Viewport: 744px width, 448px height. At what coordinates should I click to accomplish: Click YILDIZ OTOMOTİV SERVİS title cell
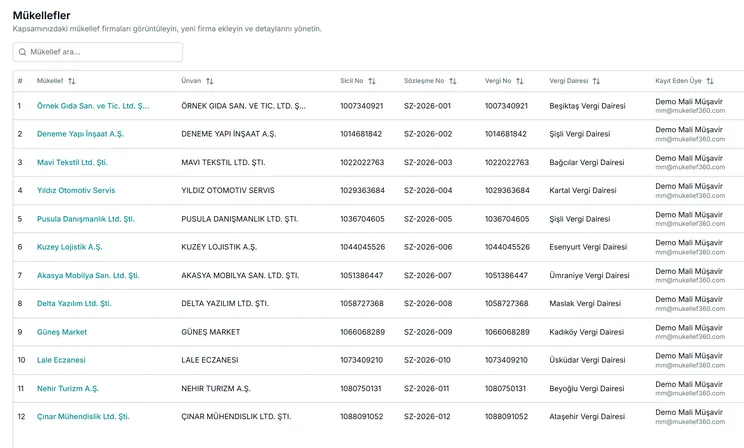click(x=228, y=190)
